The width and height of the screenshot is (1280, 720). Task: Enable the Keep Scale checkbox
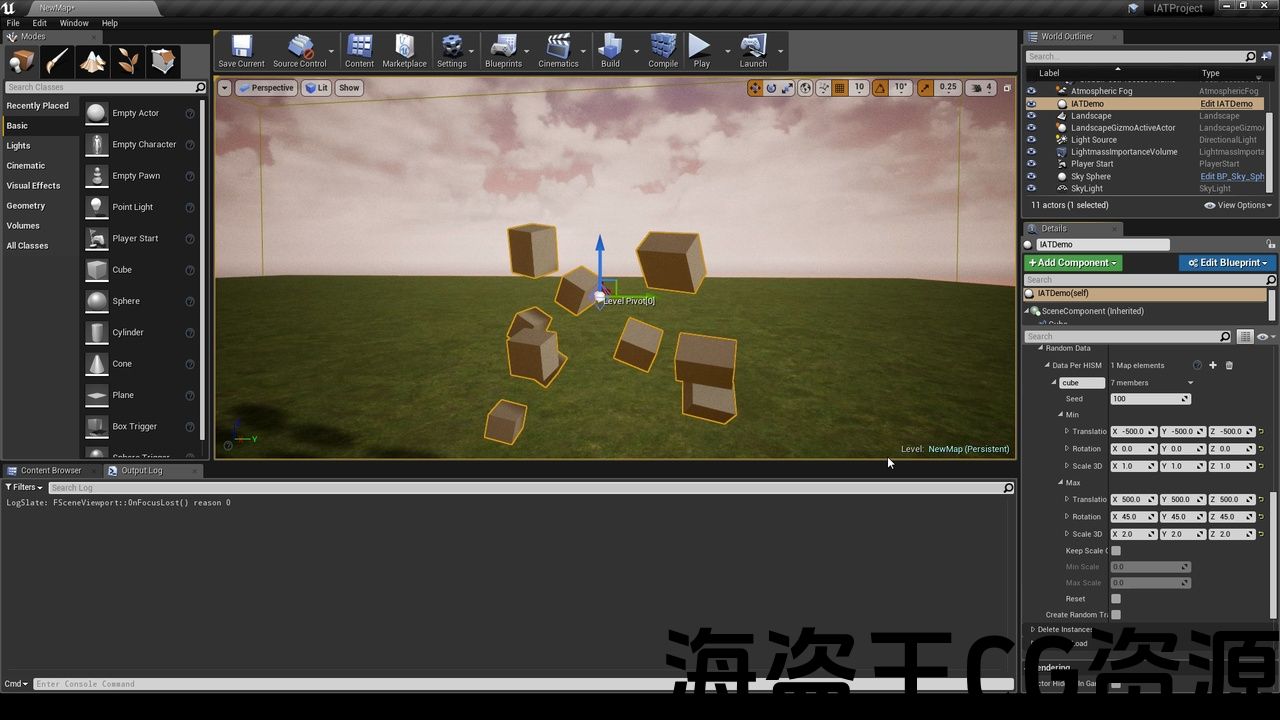[1116, 551]
